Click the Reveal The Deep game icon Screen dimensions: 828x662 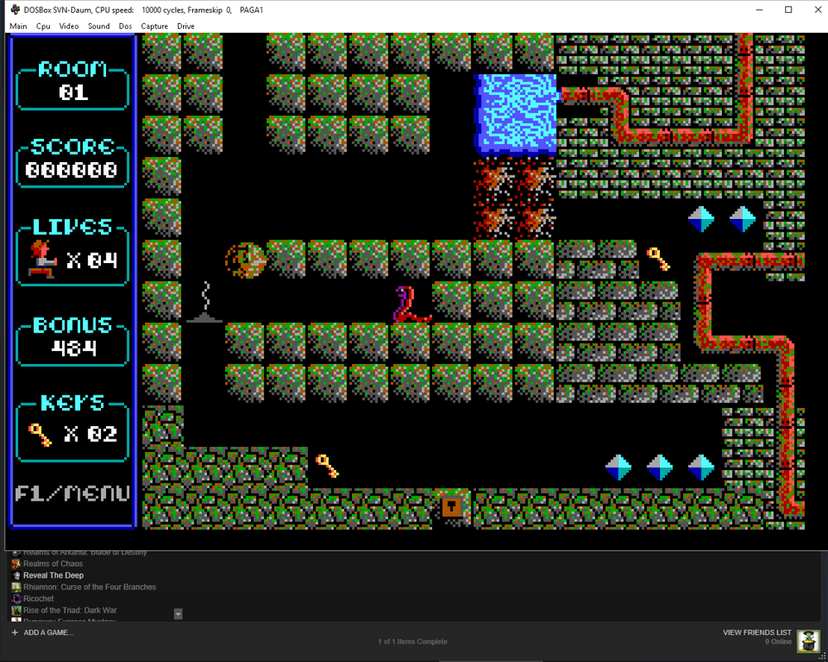click(x=16, y=575)
